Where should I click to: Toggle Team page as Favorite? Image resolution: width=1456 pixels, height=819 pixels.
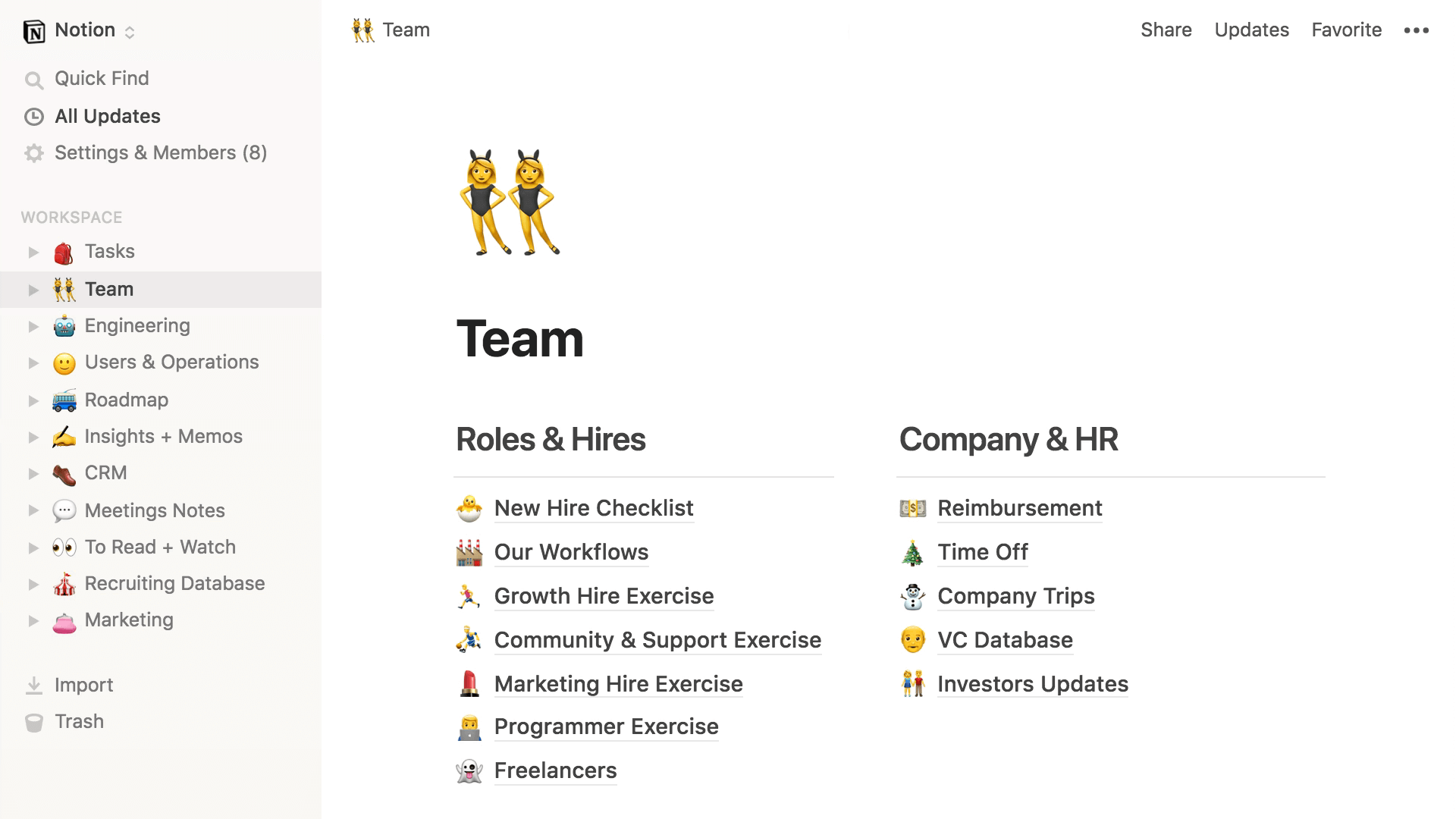(x=1346, y=30)
